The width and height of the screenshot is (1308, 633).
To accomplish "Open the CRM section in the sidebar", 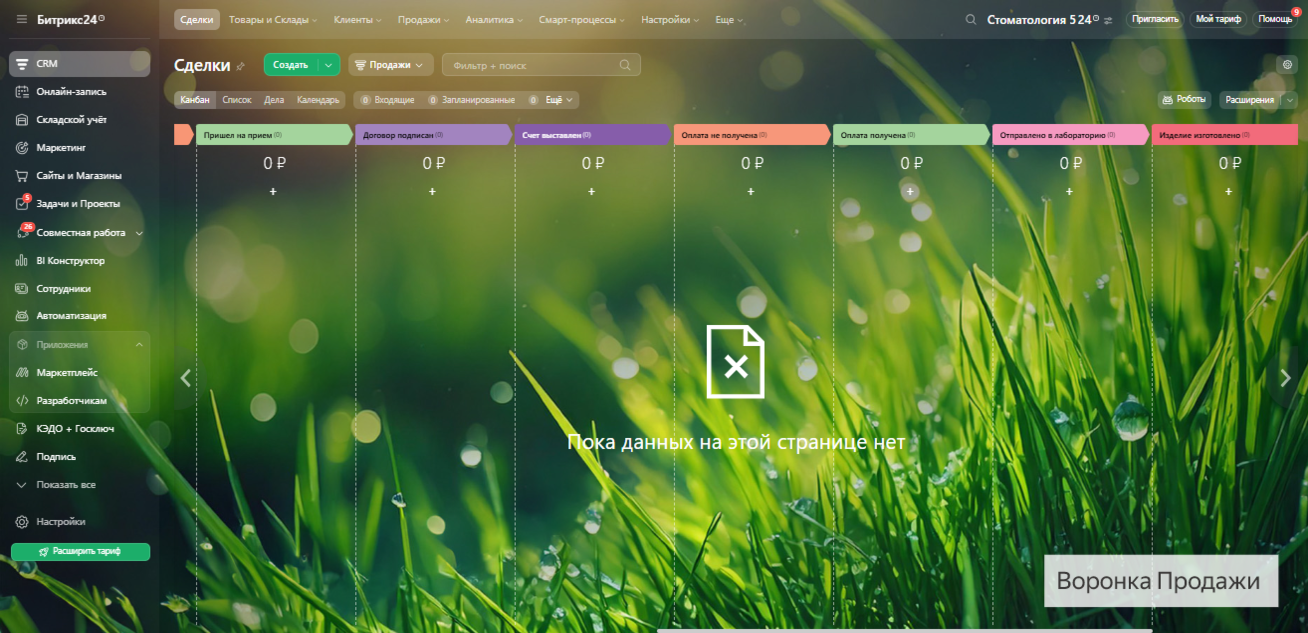I will tap(80, 64).
